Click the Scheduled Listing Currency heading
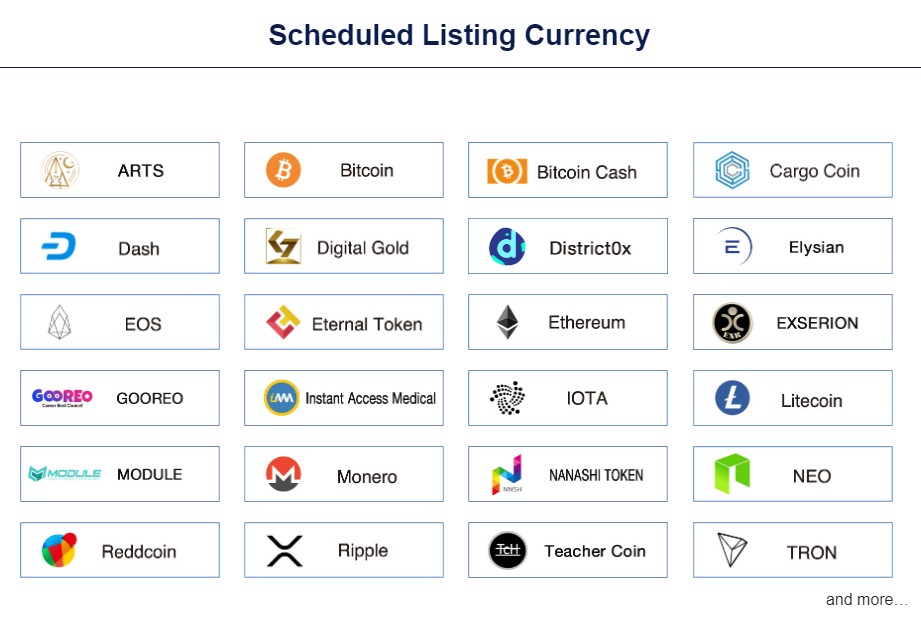921x629 pixels. 459,35
